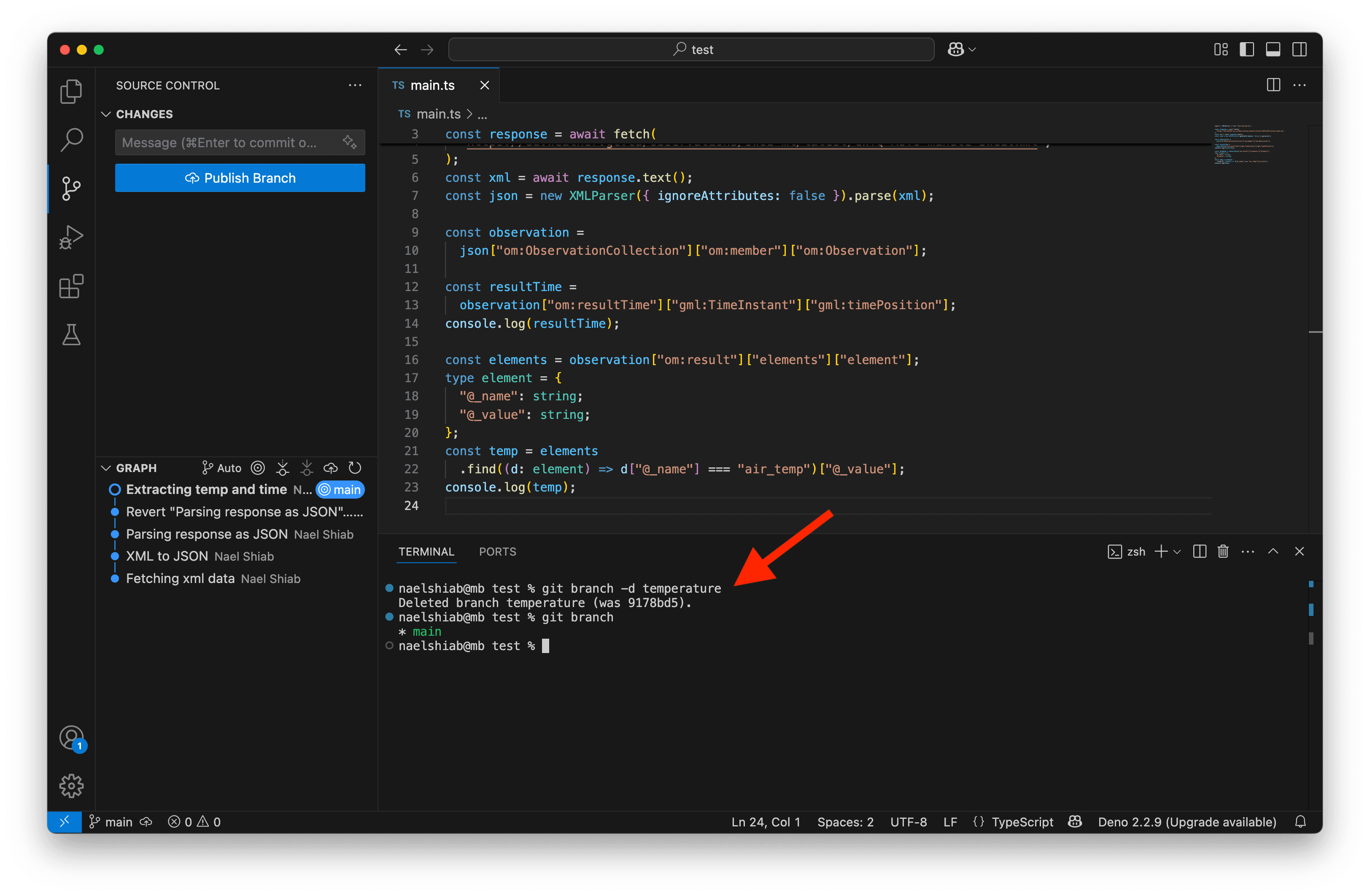The height and width of the screenshot is (896, 1370).
Task: Open the Explorer view in activity bar
Action: click(x=71, y=91)
